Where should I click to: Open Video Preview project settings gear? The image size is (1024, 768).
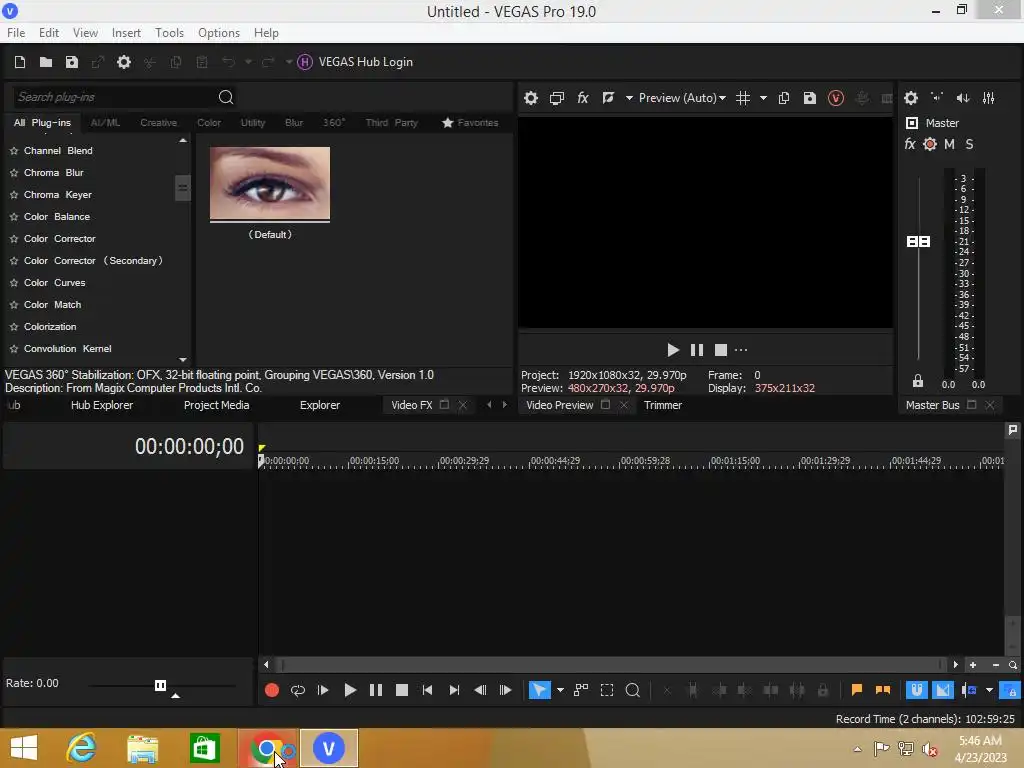(x=531, y=98)
